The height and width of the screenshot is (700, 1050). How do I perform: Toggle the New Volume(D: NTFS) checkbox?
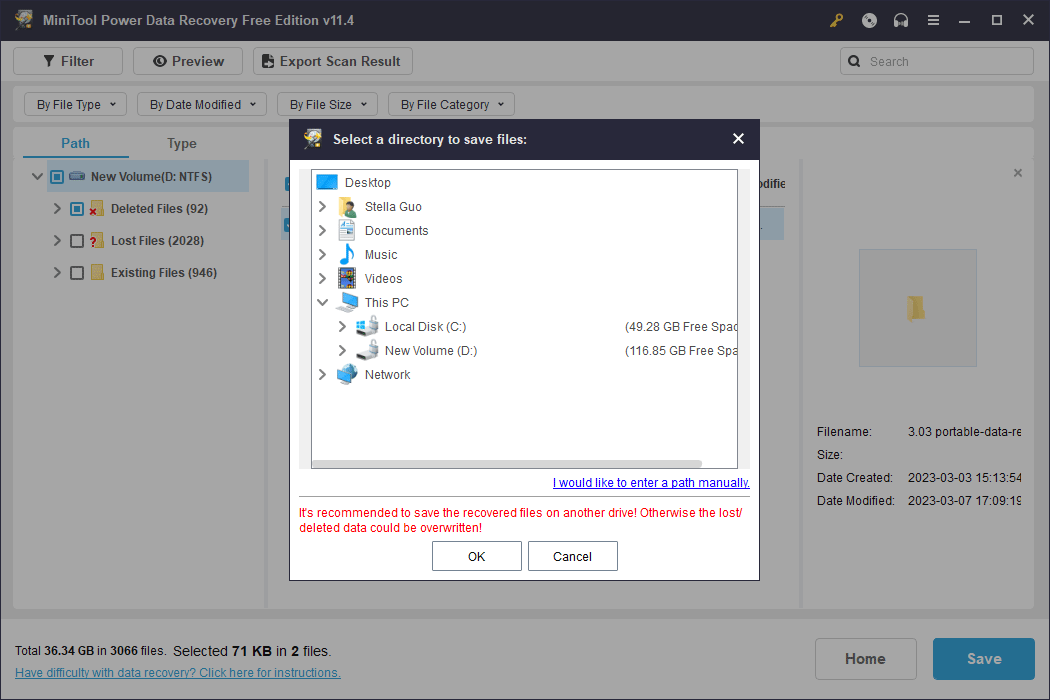(57, 177)
